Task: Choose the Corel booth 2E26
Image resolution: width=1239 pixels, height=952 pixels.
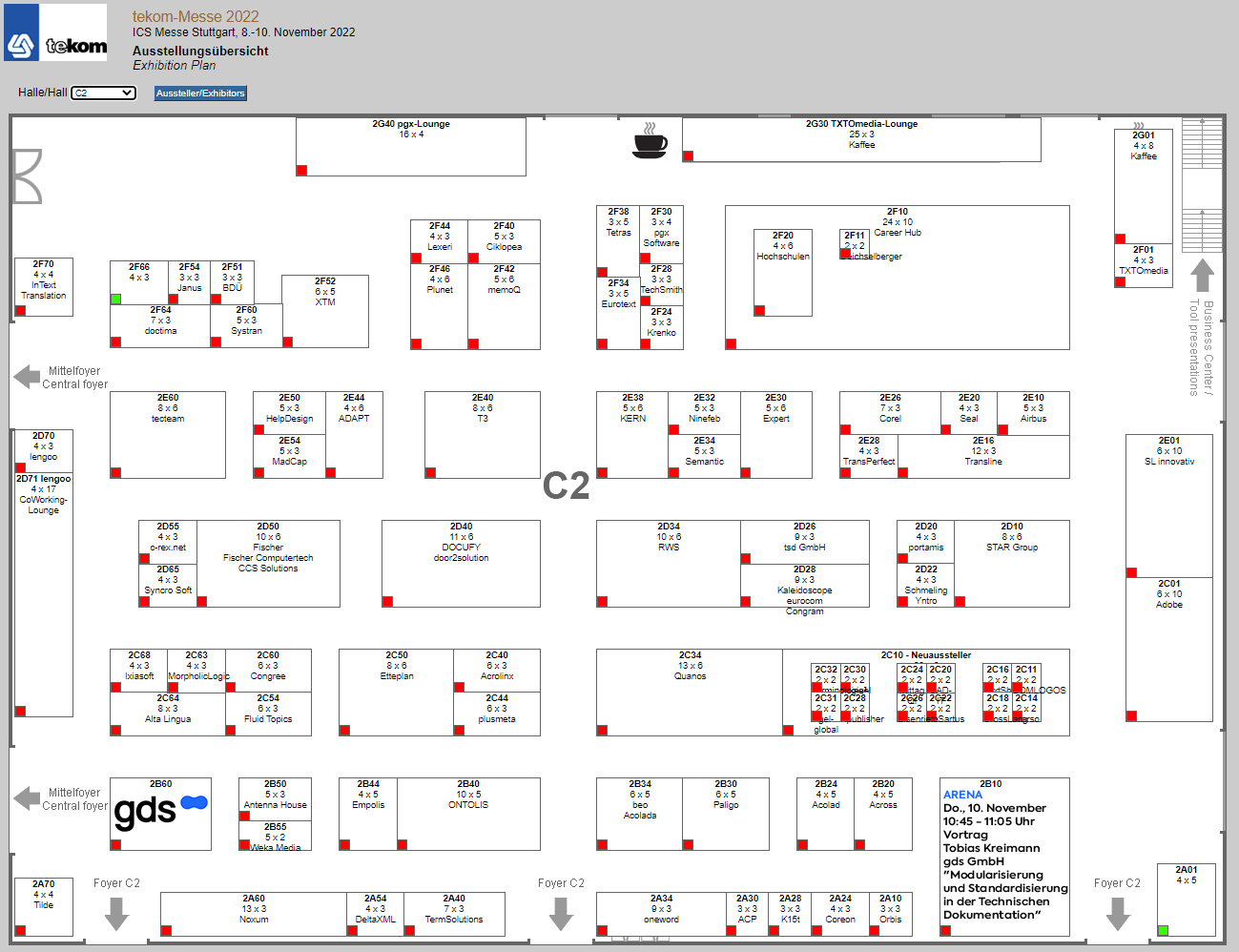Action: point(890,413)
